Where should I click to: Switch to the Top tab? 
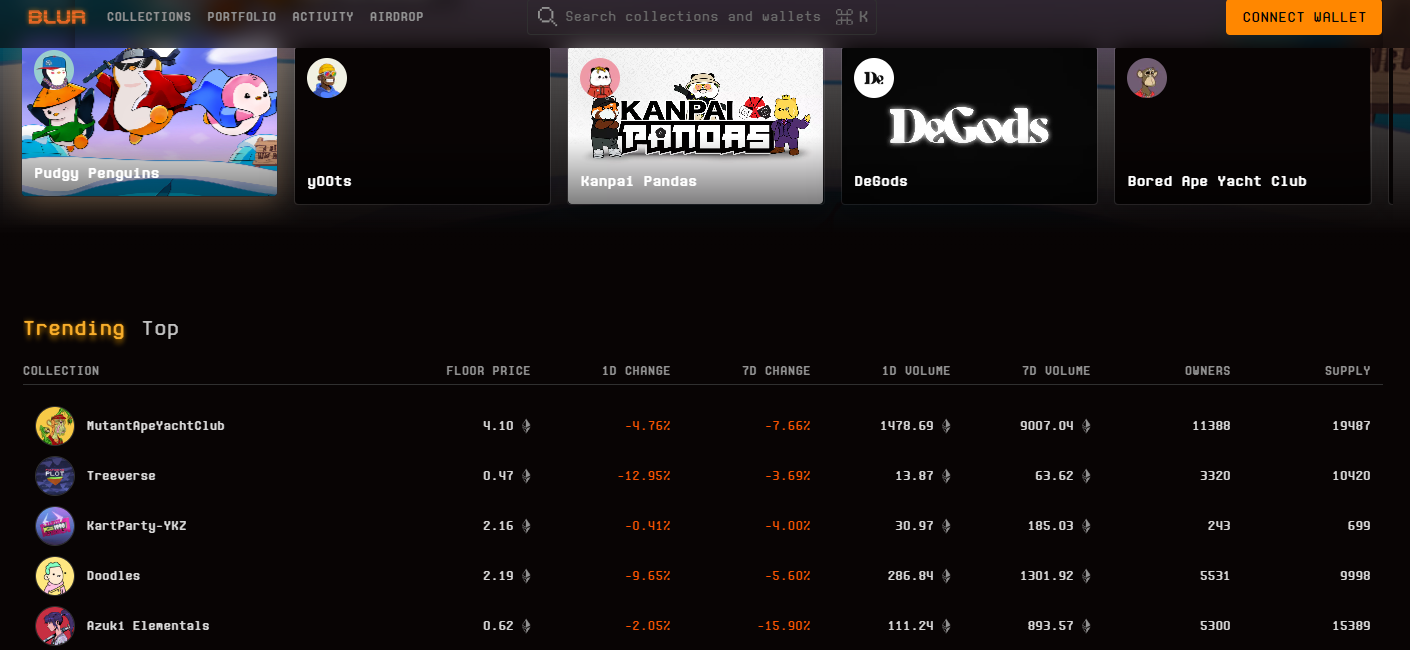[160, 328]
